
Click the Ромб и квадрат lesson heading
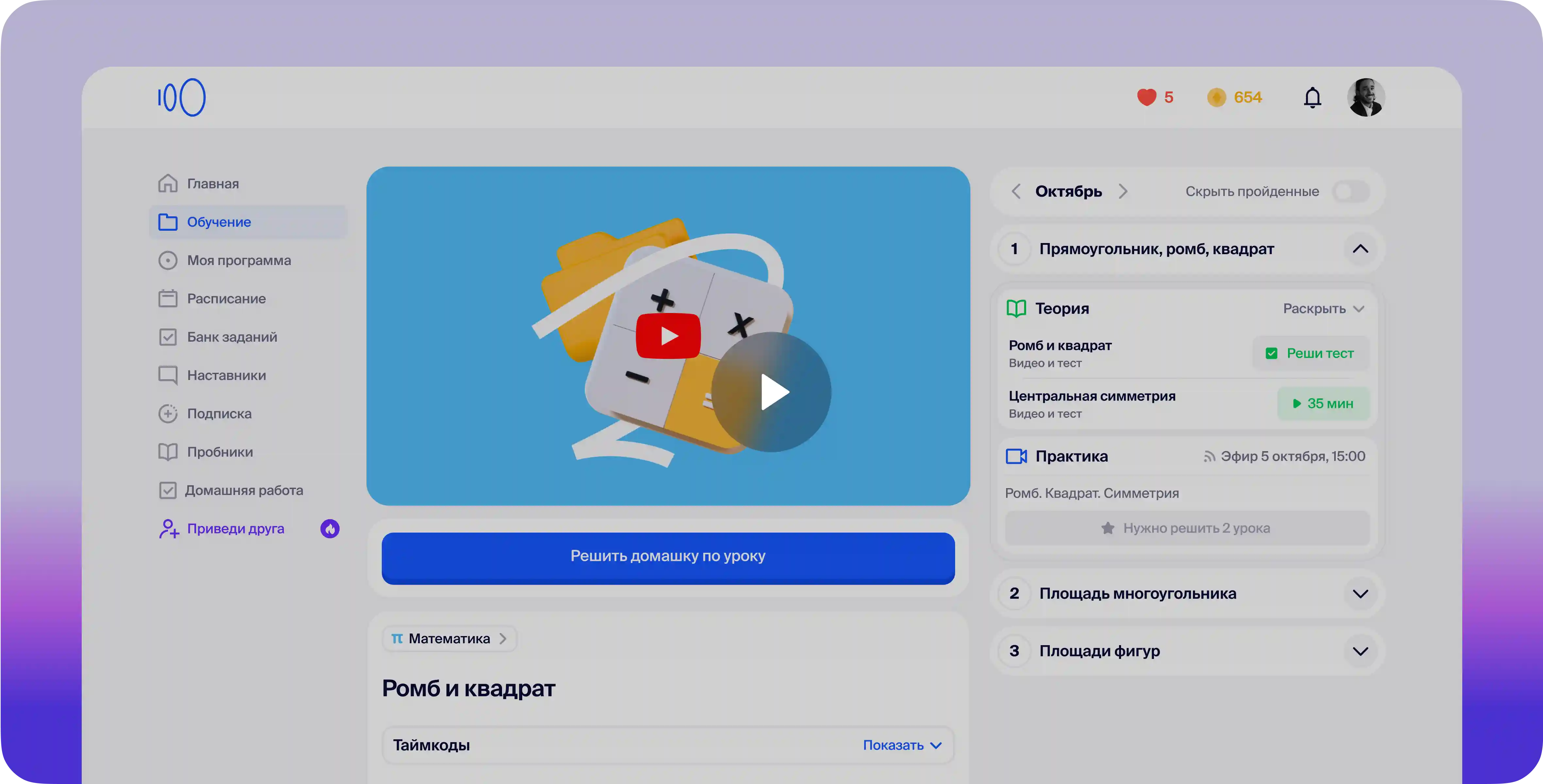click(x=468, y=689)
